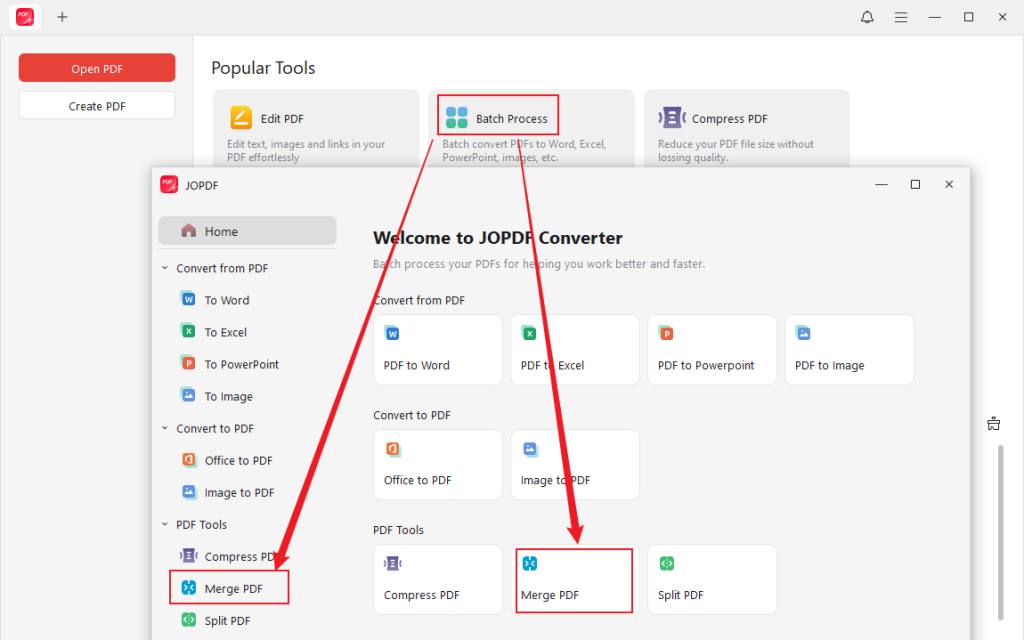
Task: Click the Open PDF button
Action: click(x=96, y=67)
